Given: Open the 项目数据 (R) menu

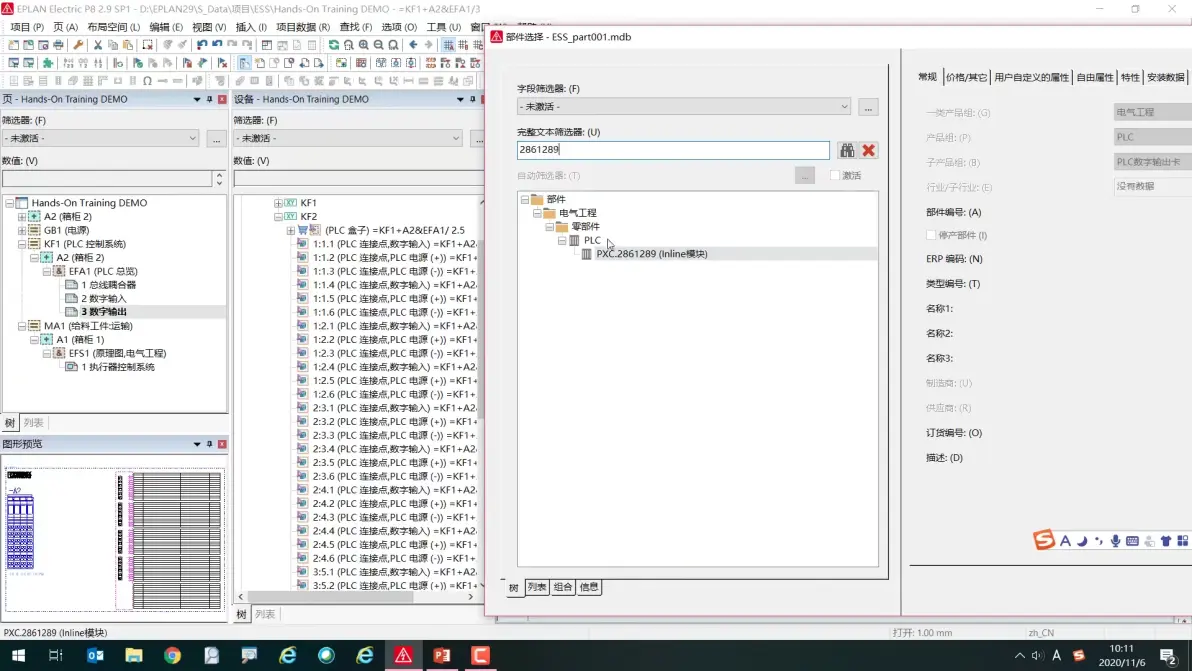Looking at the screenshot, I should click(303, 27).
